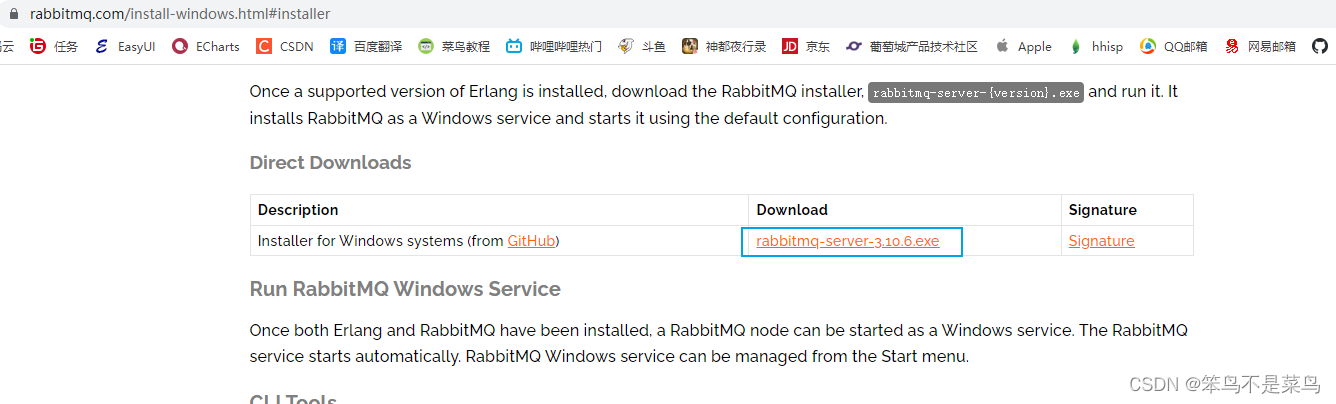Image resolution: width=1336 pixels, height=404 pixels.
Task: Open the 菜鸟教程 bookmark
Action: tap(454, 46)
